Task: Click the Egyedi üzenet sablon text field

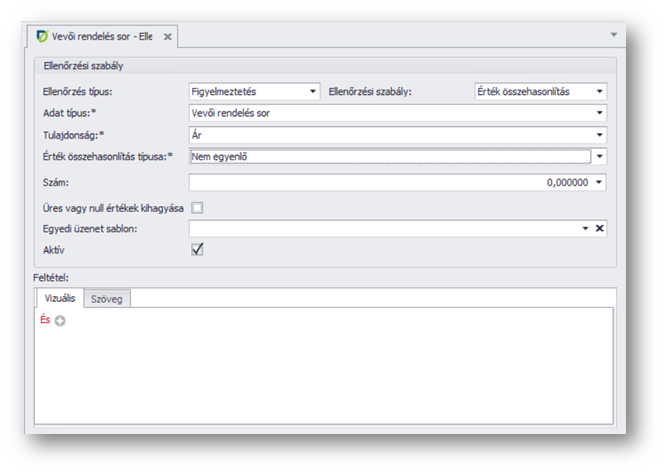Action: [x=382, y=228]
